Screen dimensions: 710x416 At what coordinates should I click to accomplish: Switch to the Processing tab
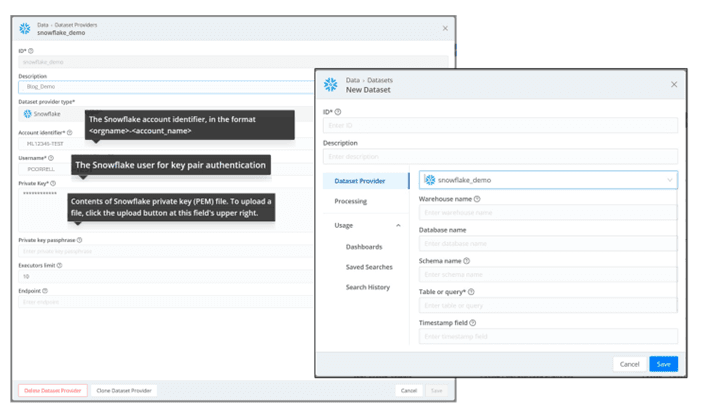[350, 201]
